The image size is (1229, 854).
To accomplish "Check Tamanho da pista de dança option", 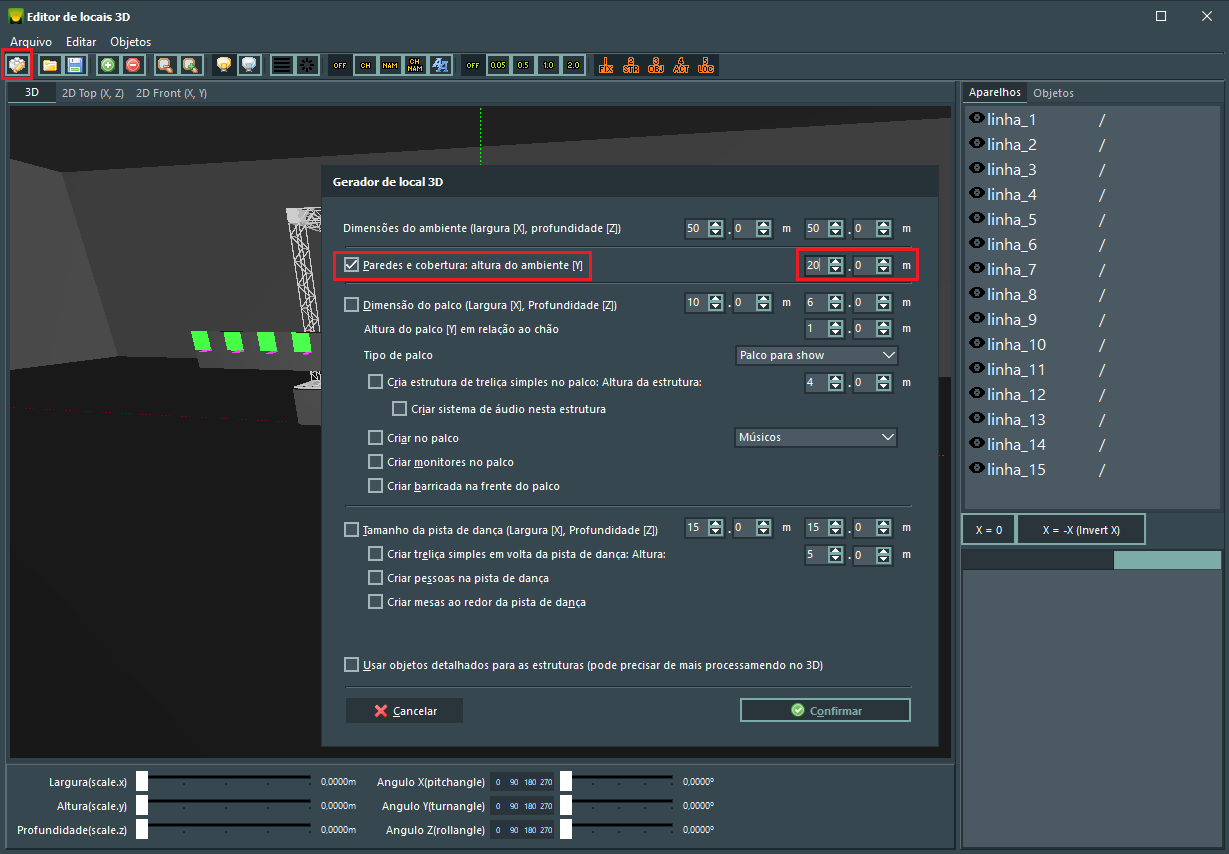I will 351,529.
